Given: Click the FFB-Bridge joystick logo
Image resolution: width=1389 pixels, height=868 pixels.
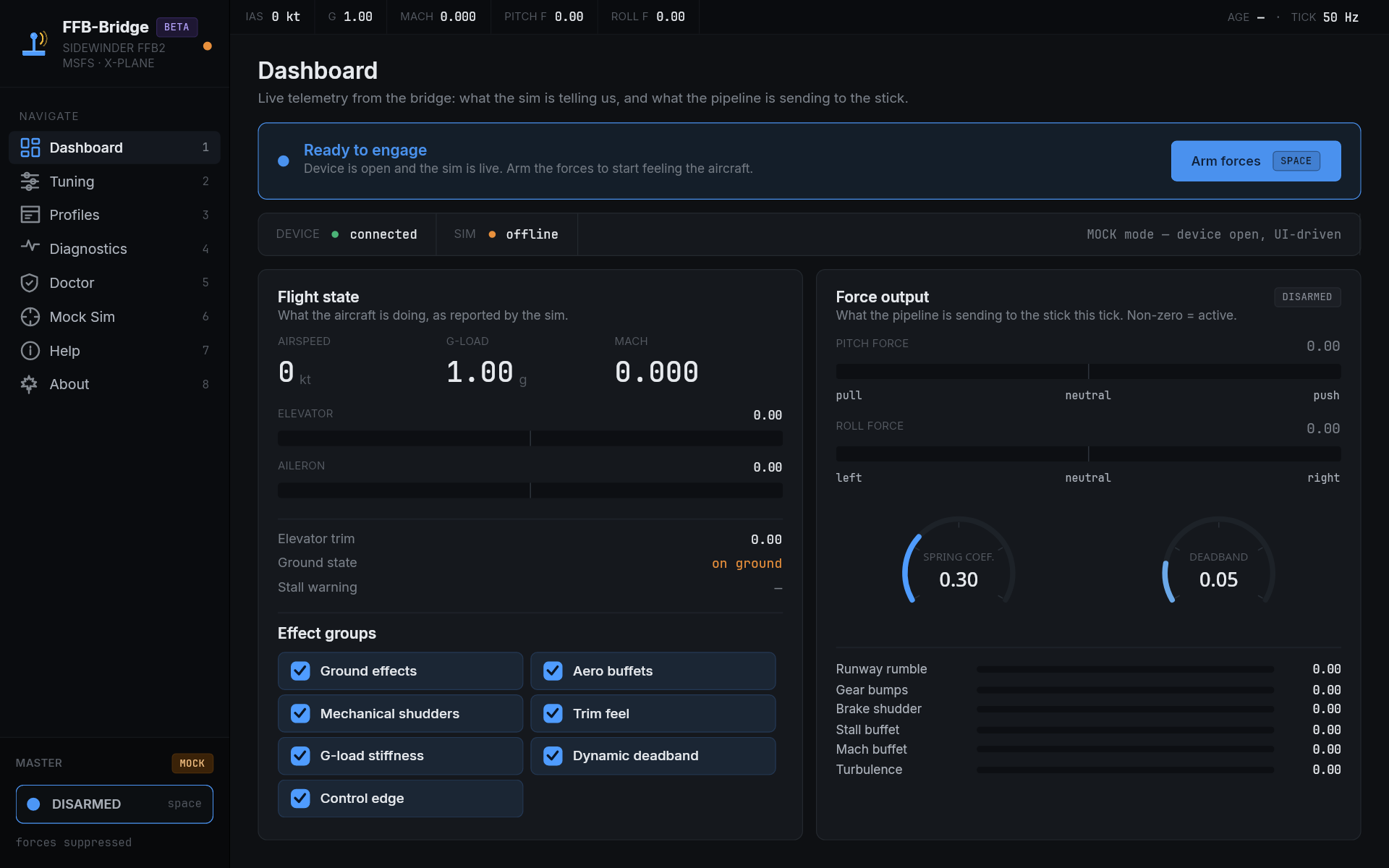Looking at the screenshot, I should pyautogui.click(x=34, y=43).
